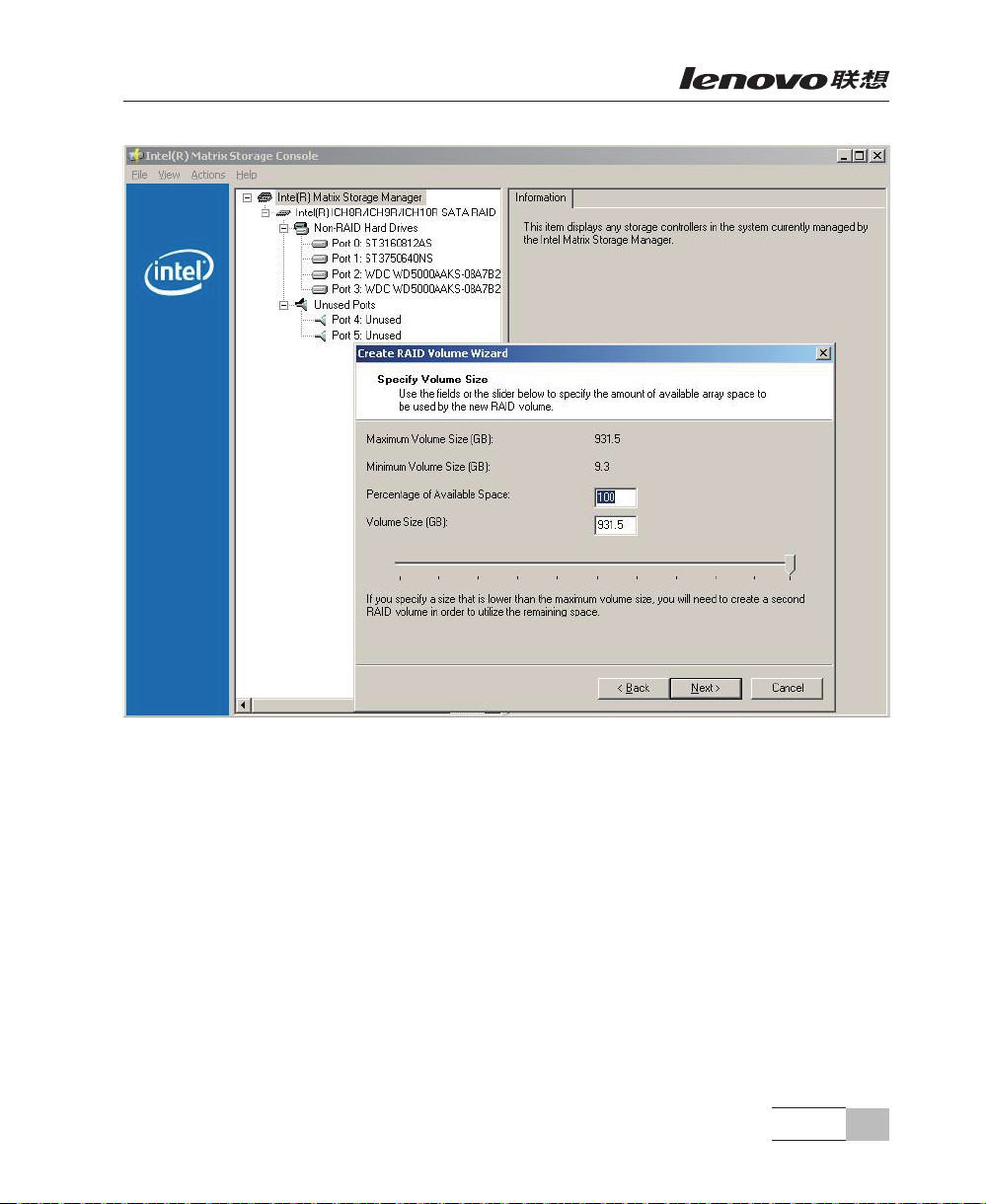This screenshot has height=1204, width=986.
Task: Collapse the Non-RAID Hard Drives tree node
Action: 284,228
